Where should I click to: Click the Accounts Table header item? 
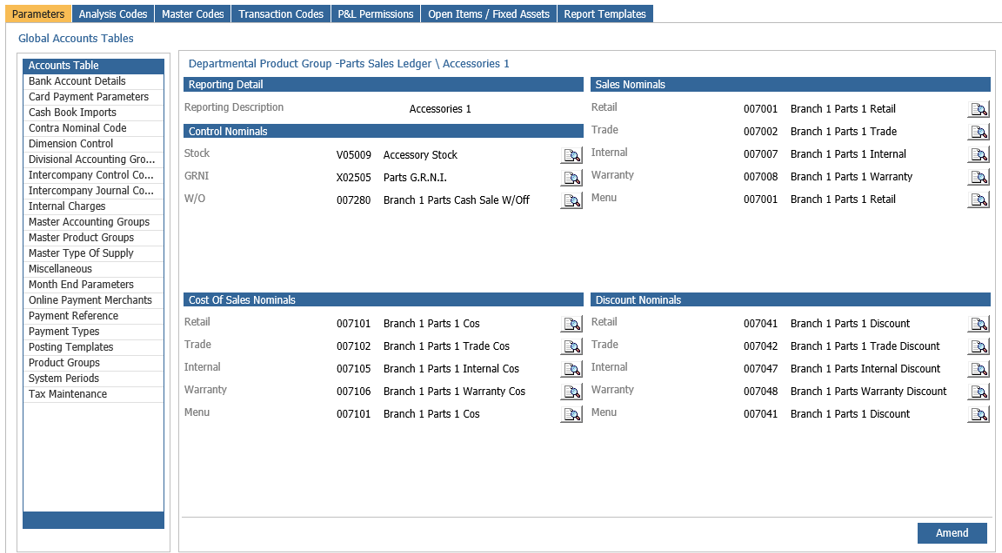click(x=93, y=66)
